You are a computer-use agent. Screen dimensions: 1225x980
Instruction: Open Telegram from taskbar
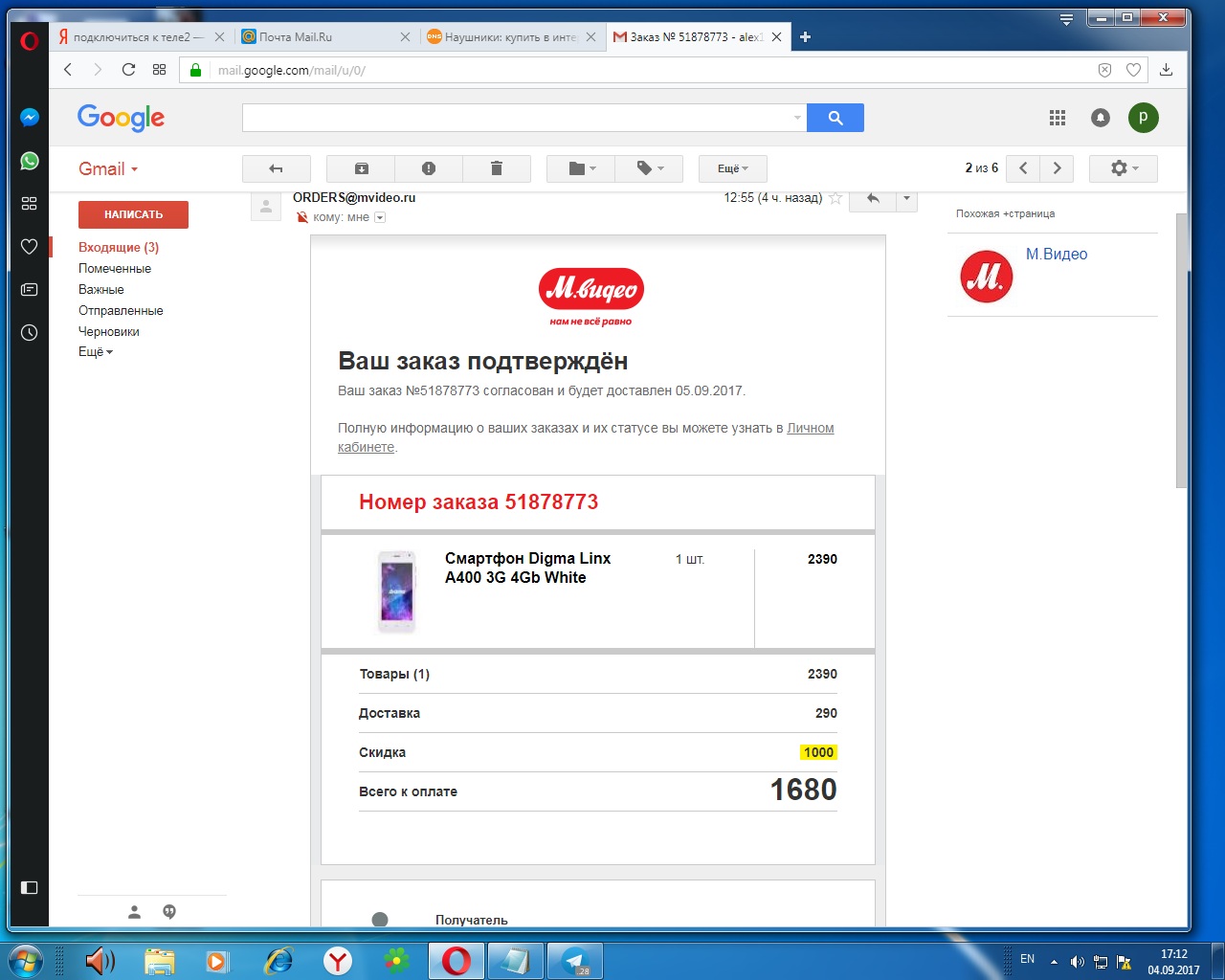coord(574,960)
